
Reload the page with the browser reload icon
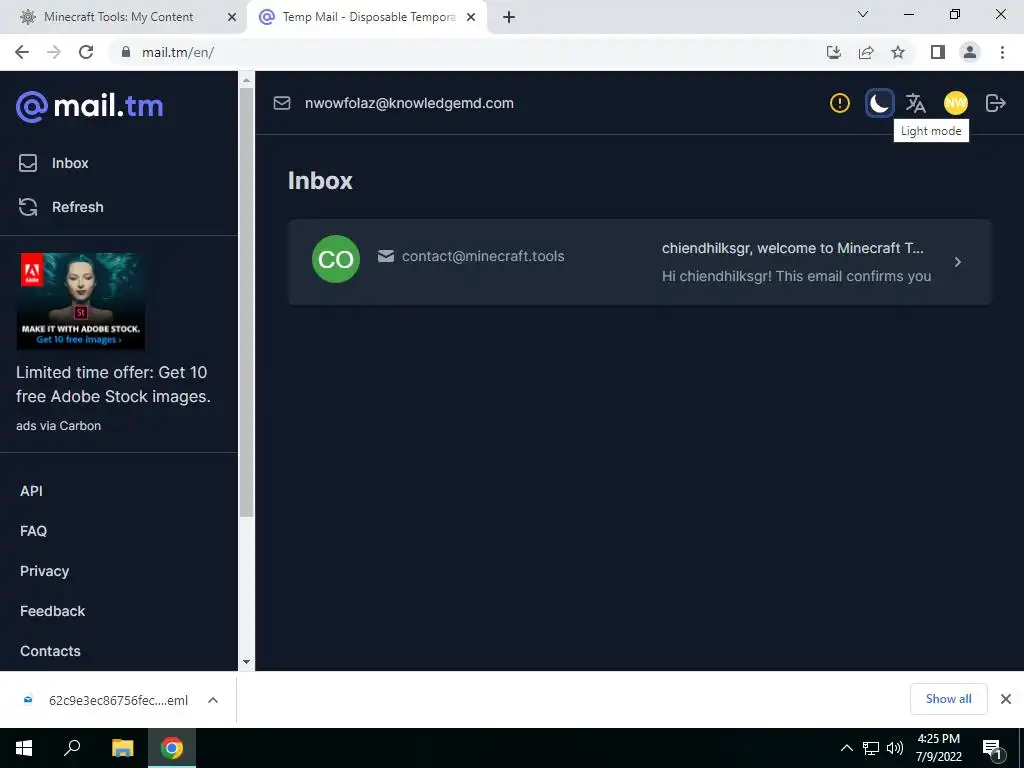click(86, 52)
